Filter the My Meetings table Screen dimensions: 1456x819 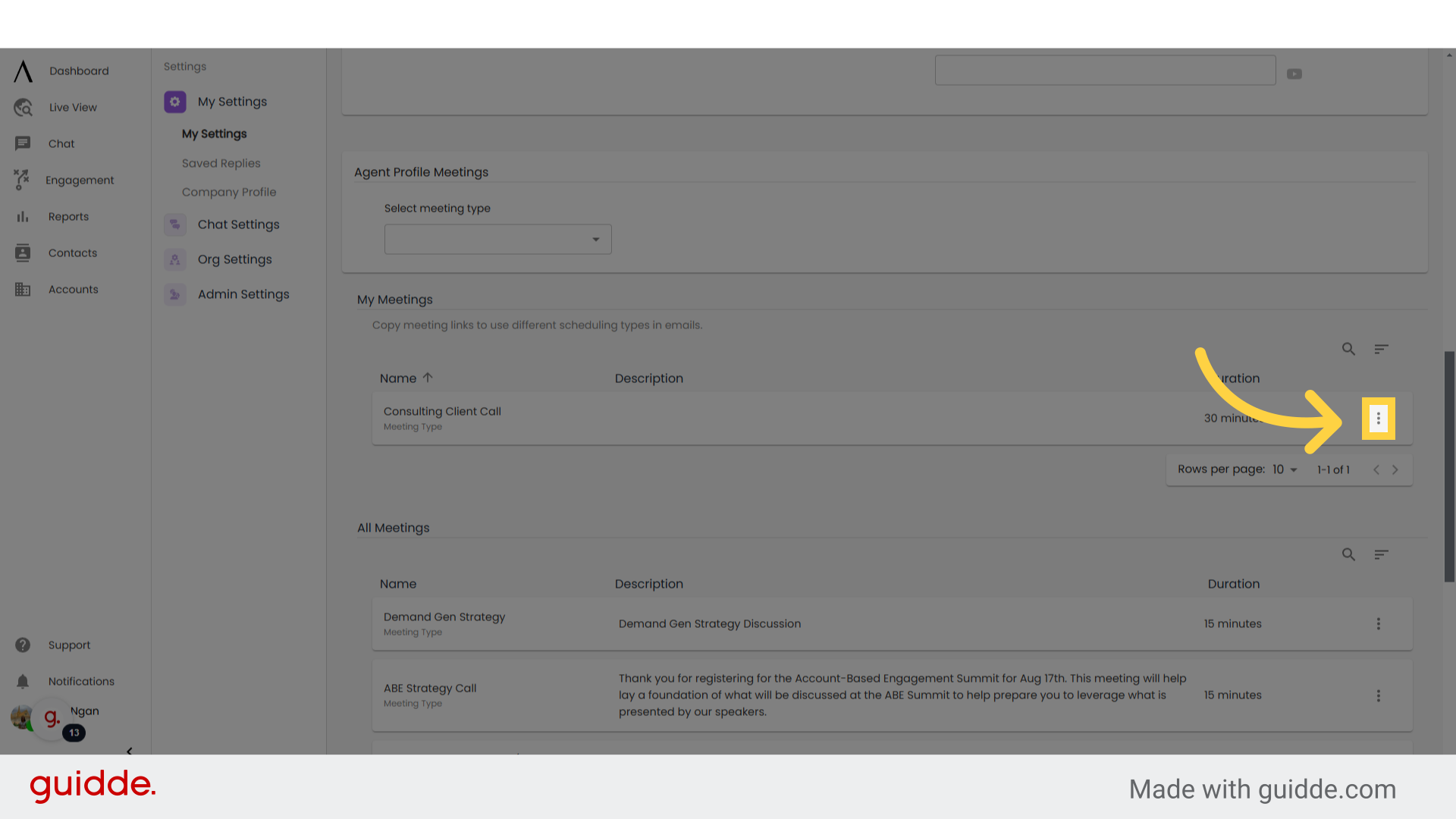point(1381,349)
